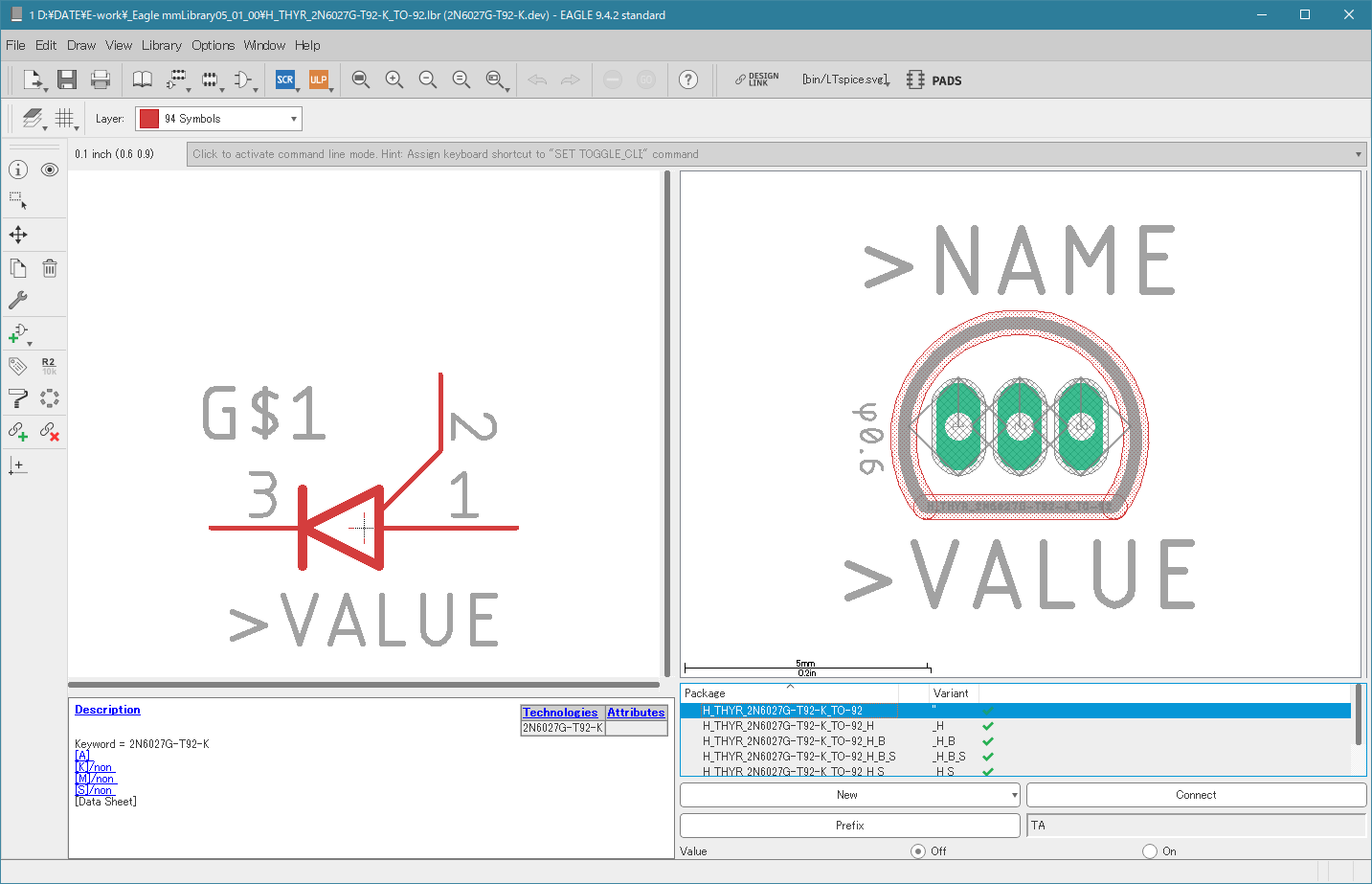Open the Library menu

tap(161, 45)
